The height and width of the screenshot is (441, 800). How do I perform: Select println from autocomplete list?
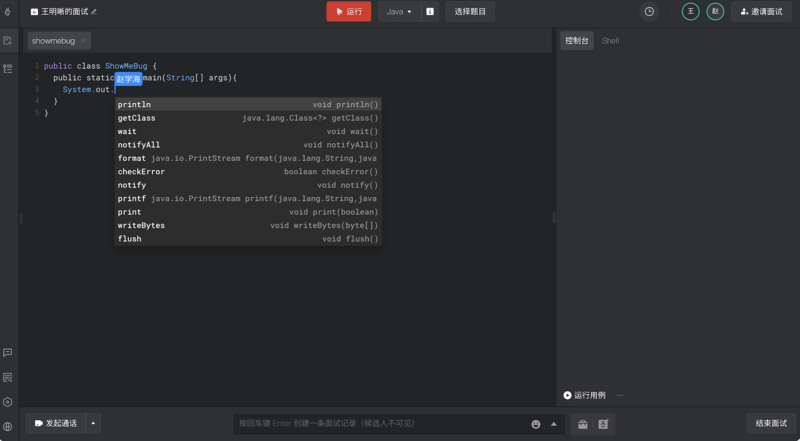(x=135, y=104)
